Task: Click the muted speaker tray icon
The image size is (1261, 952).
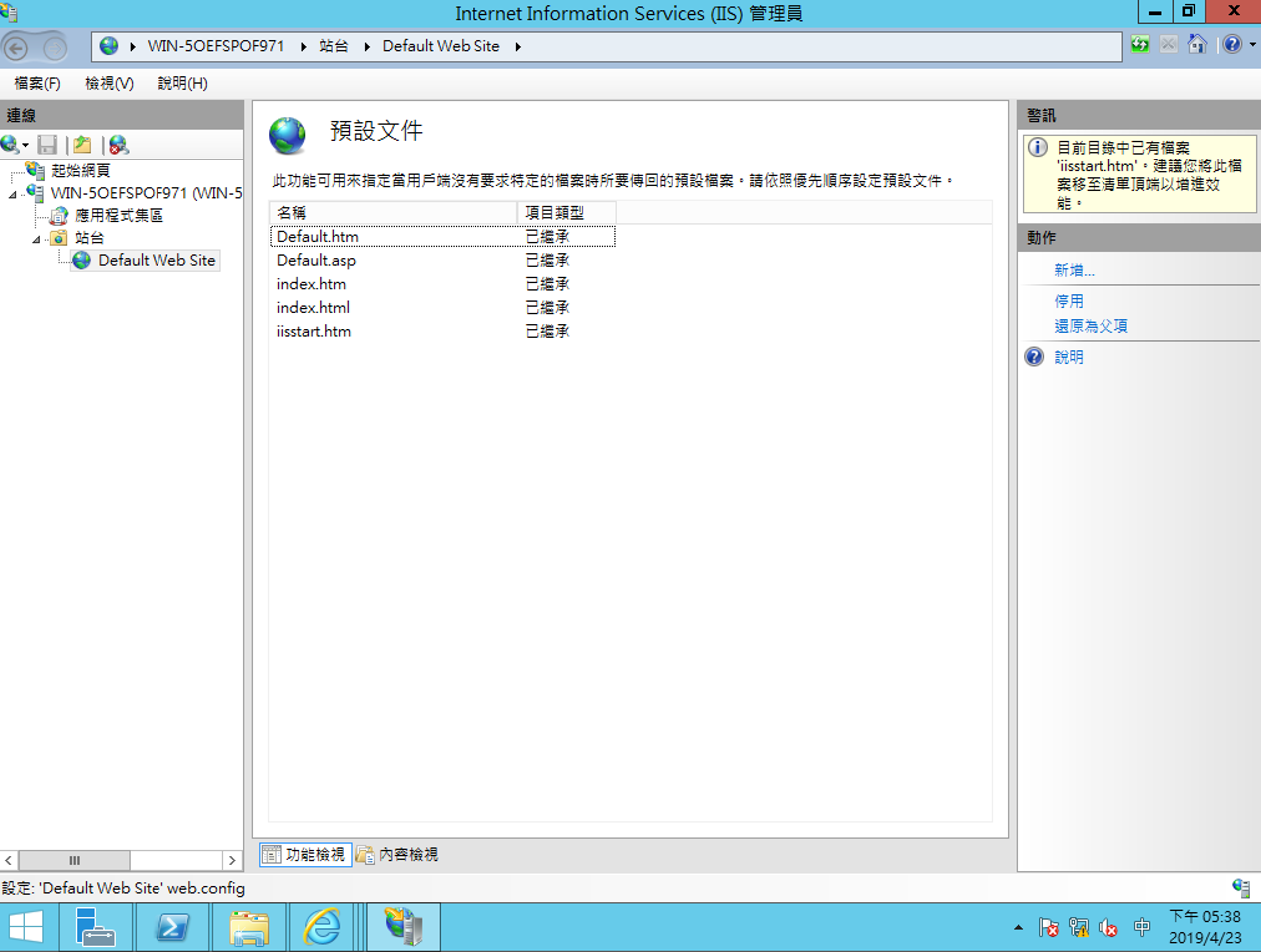Action: (x=1108, y=928)
